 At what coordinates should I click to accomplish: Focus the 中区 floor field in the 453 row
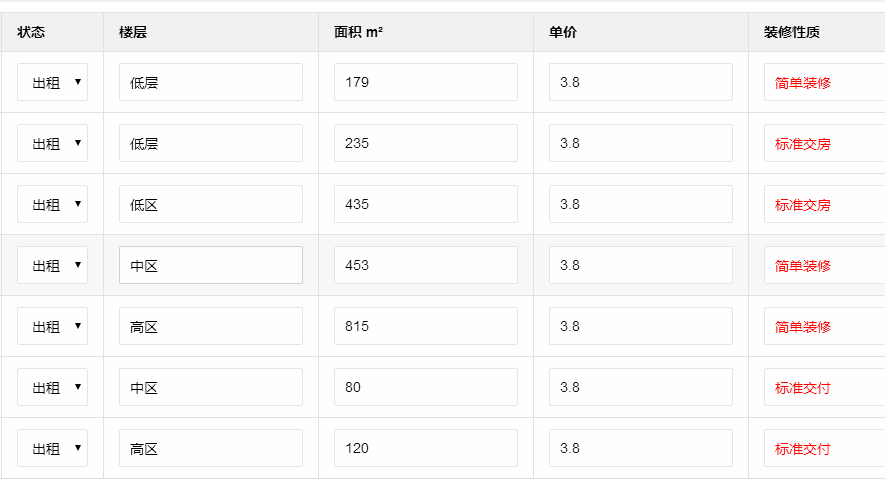(210, 265)
